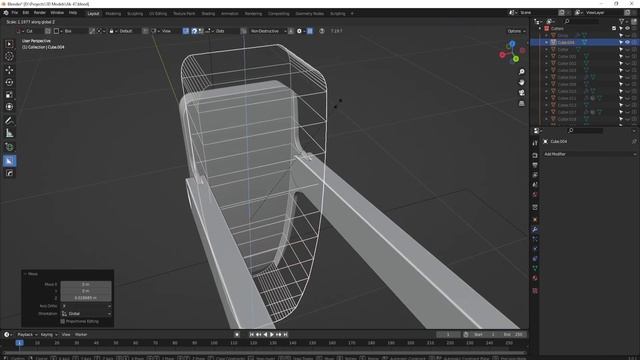
Task: Click the Move Z value field
Action: (x=86, y=298)
